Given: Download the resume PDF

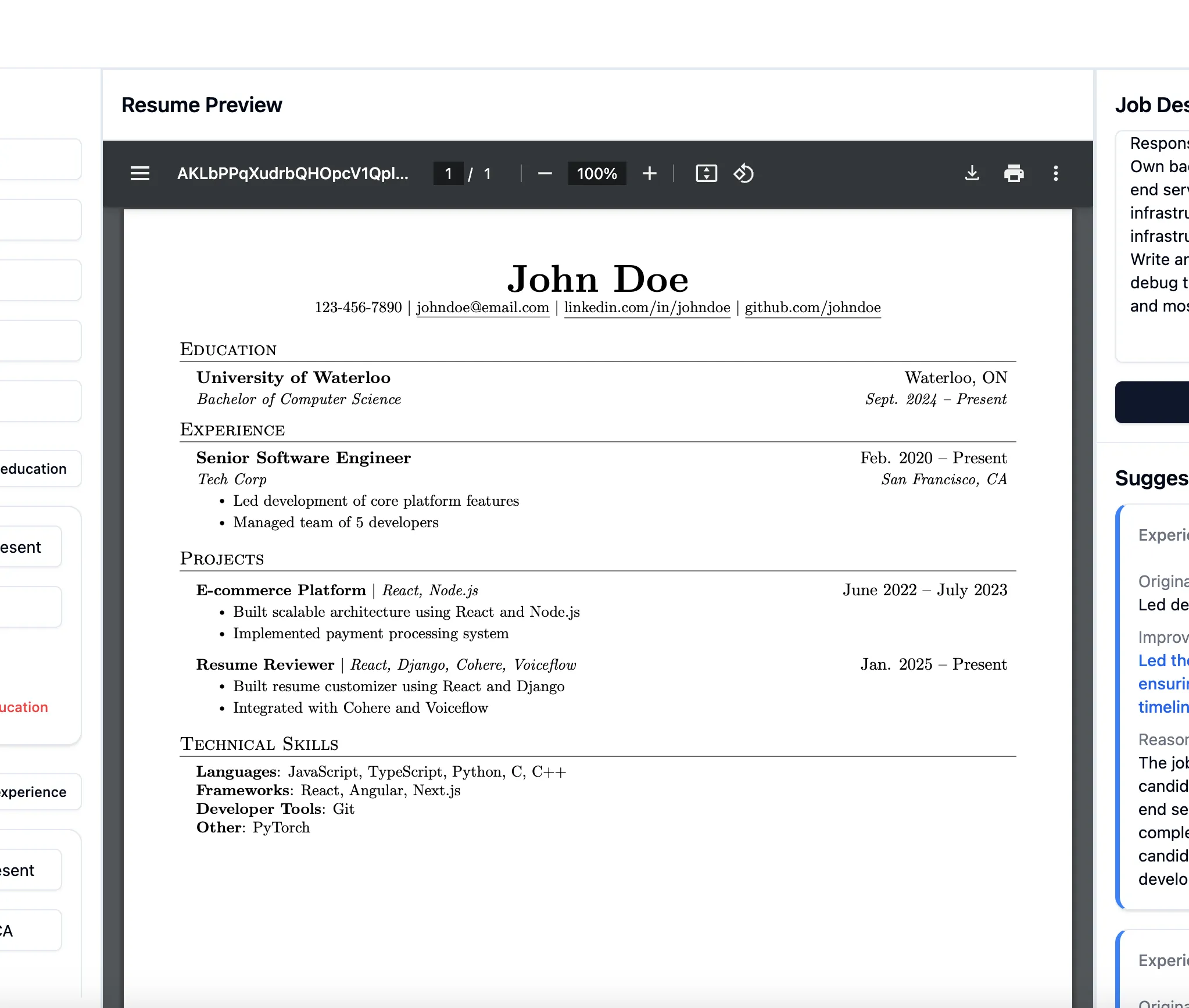Looking at the screenshot, I should pos(972,173).
